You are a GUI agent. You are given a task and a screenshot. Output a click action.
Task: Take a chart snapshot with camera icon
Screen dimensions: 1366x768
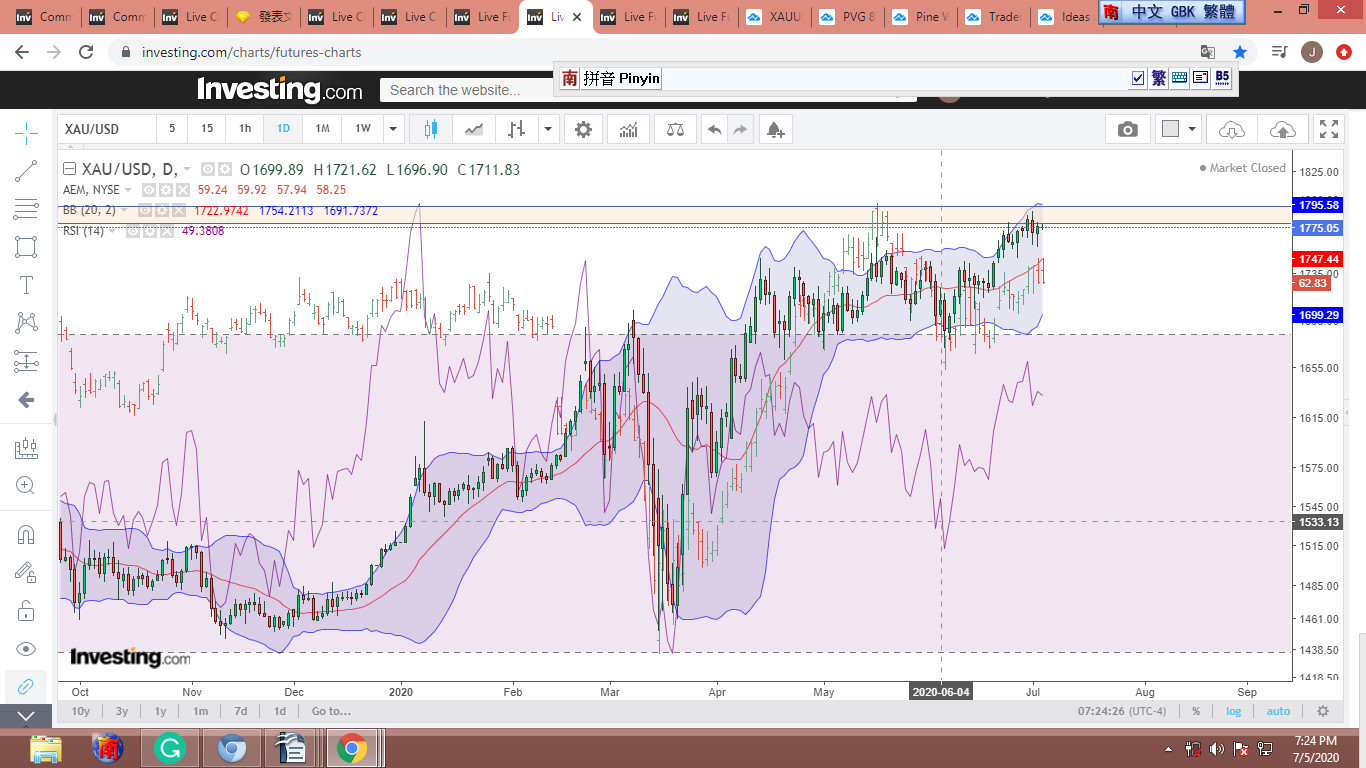1128,129
